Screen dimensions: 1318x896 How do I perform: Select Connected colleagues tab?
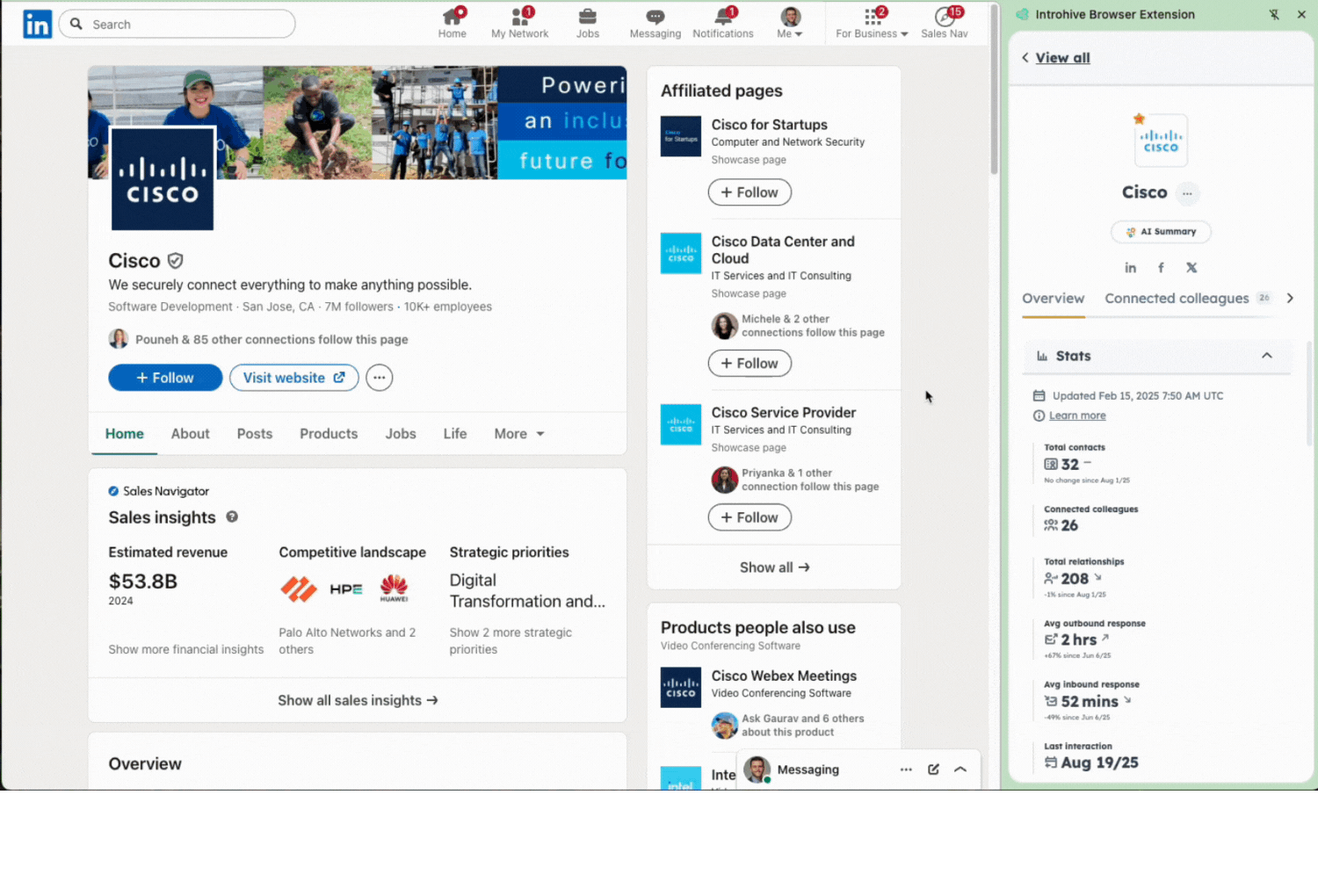pos(1177,299)
